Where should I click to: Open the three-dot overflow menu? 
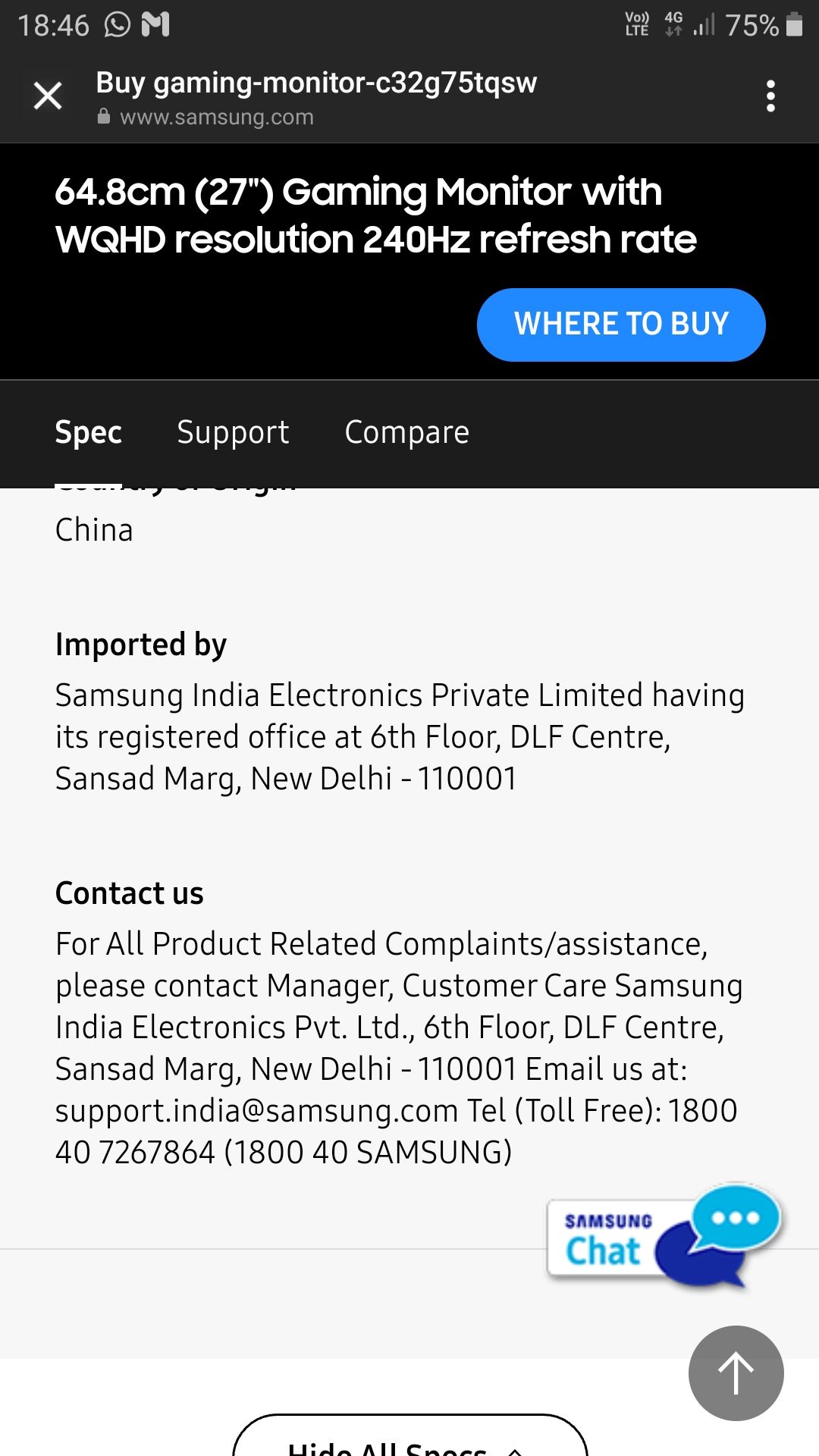(x=770, y=96)
